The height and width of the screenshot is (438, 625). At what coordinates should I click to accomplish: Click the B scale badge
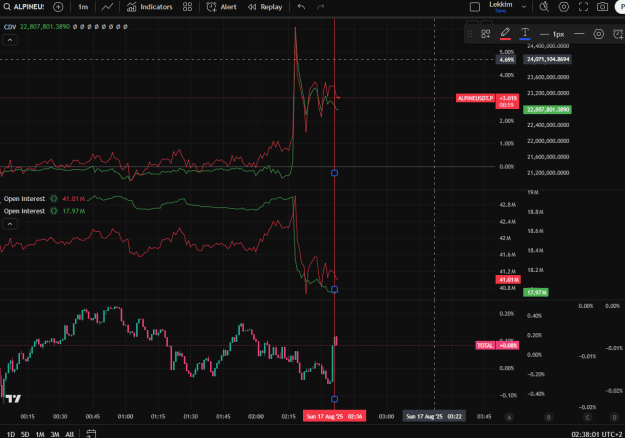[x=548, y=417]
